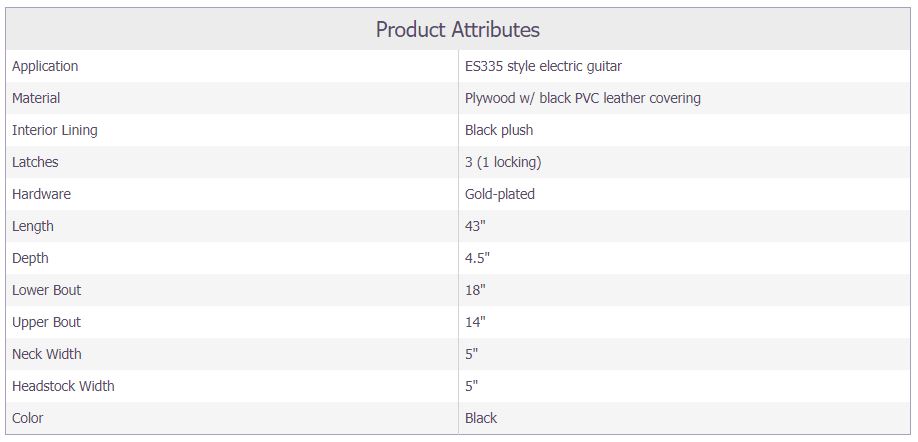Click the 14" Upper Bout value
The height and width of the screenshot is (442, 918).
coord(475,322)
